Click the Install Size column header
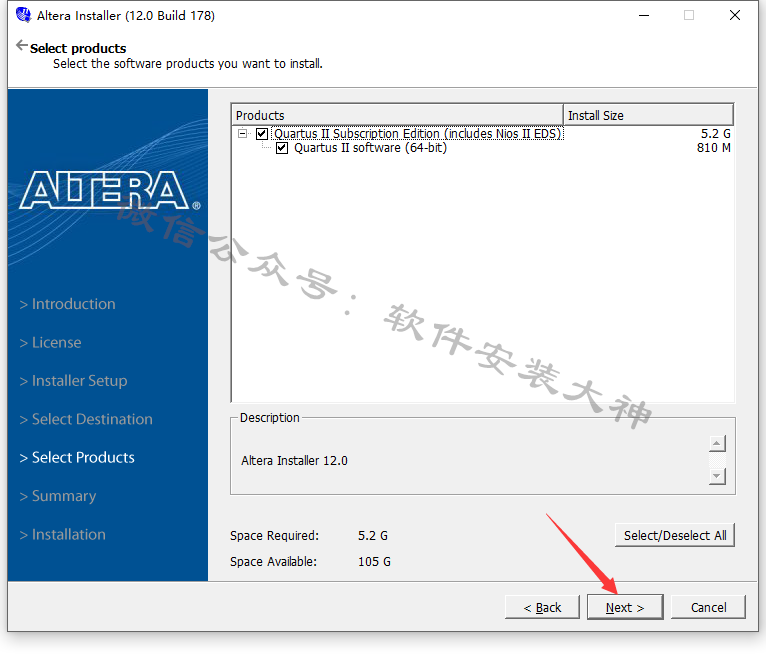The width and height of the screenshot is (766, 670). pyautogui.click(x=648, y=115)
